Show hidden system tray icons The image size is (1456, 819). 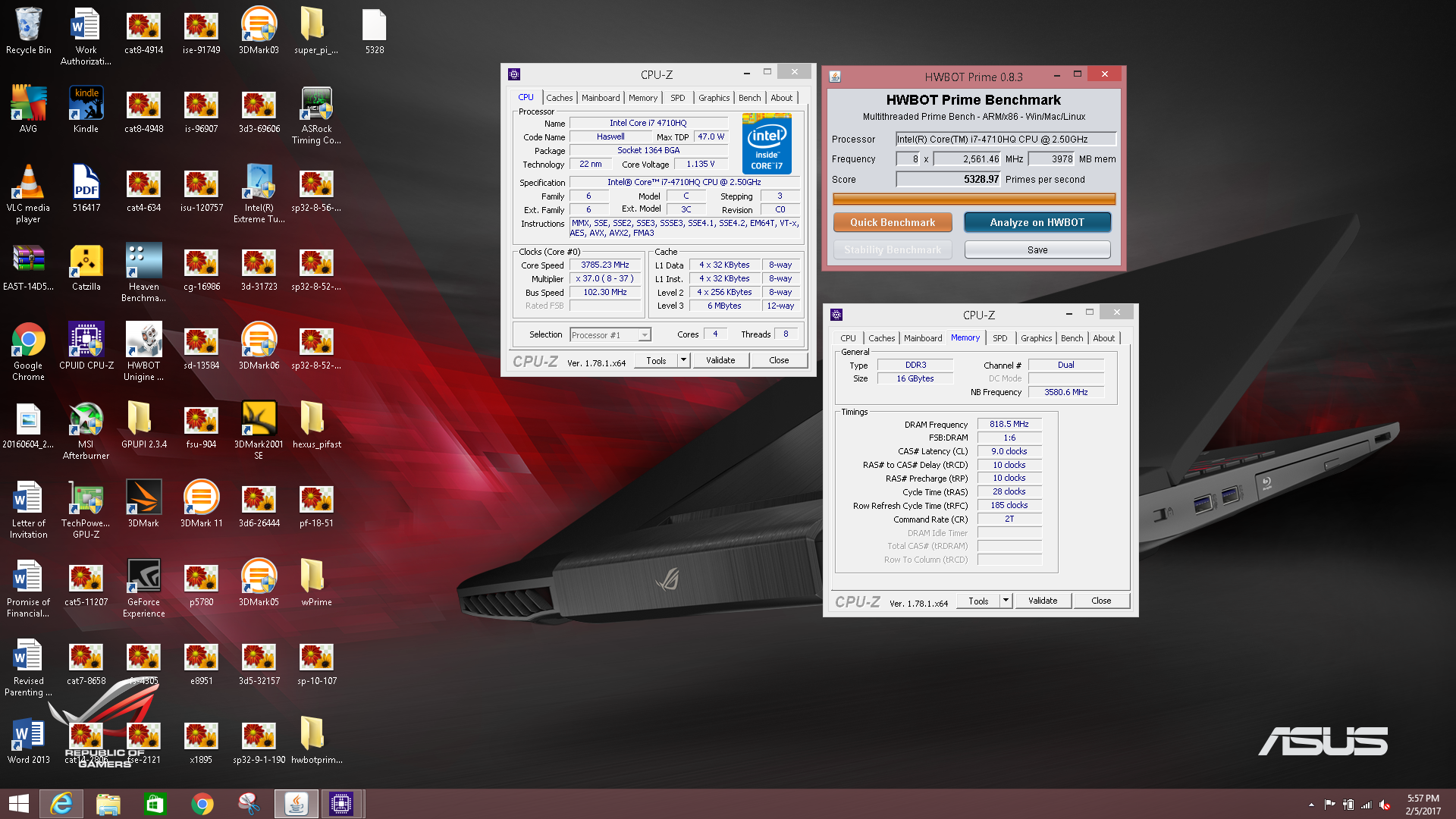pos(1311,805)
